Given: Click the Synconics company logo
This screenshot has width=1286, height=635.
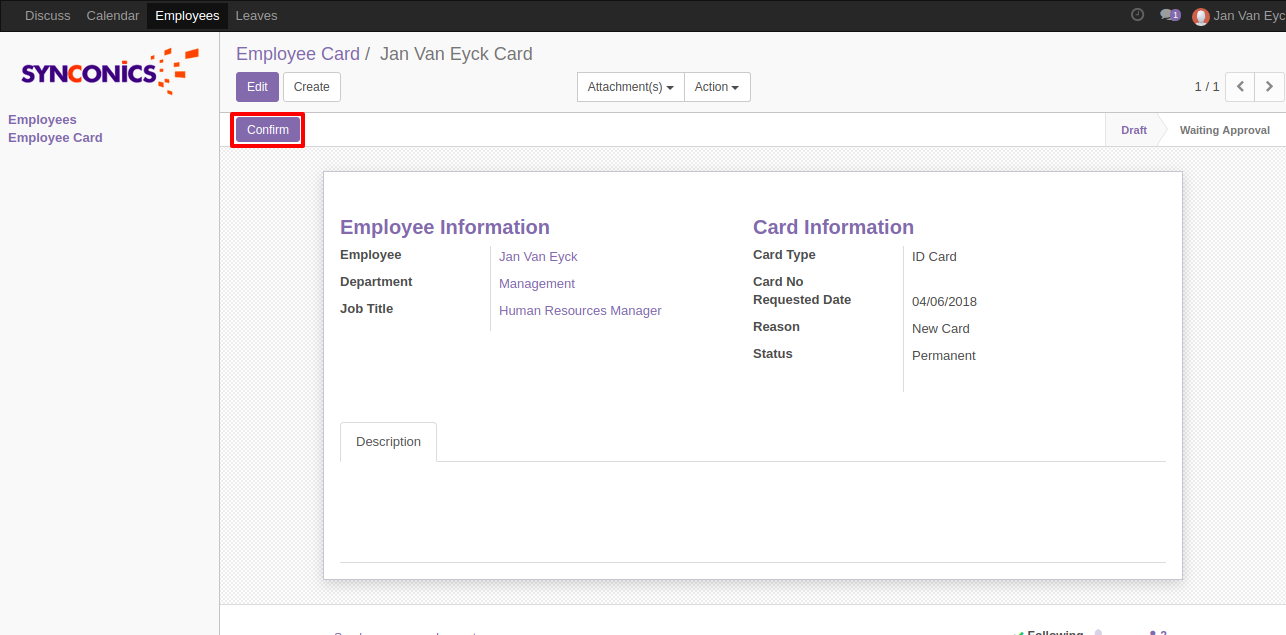Looking at the screenshot, I should 109,72.
